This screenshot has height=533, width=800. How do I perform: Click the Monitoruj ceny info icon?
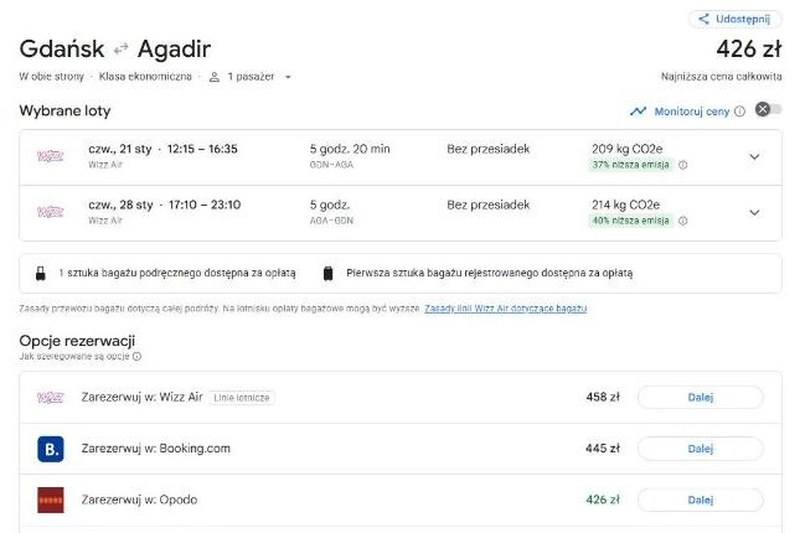739,111
